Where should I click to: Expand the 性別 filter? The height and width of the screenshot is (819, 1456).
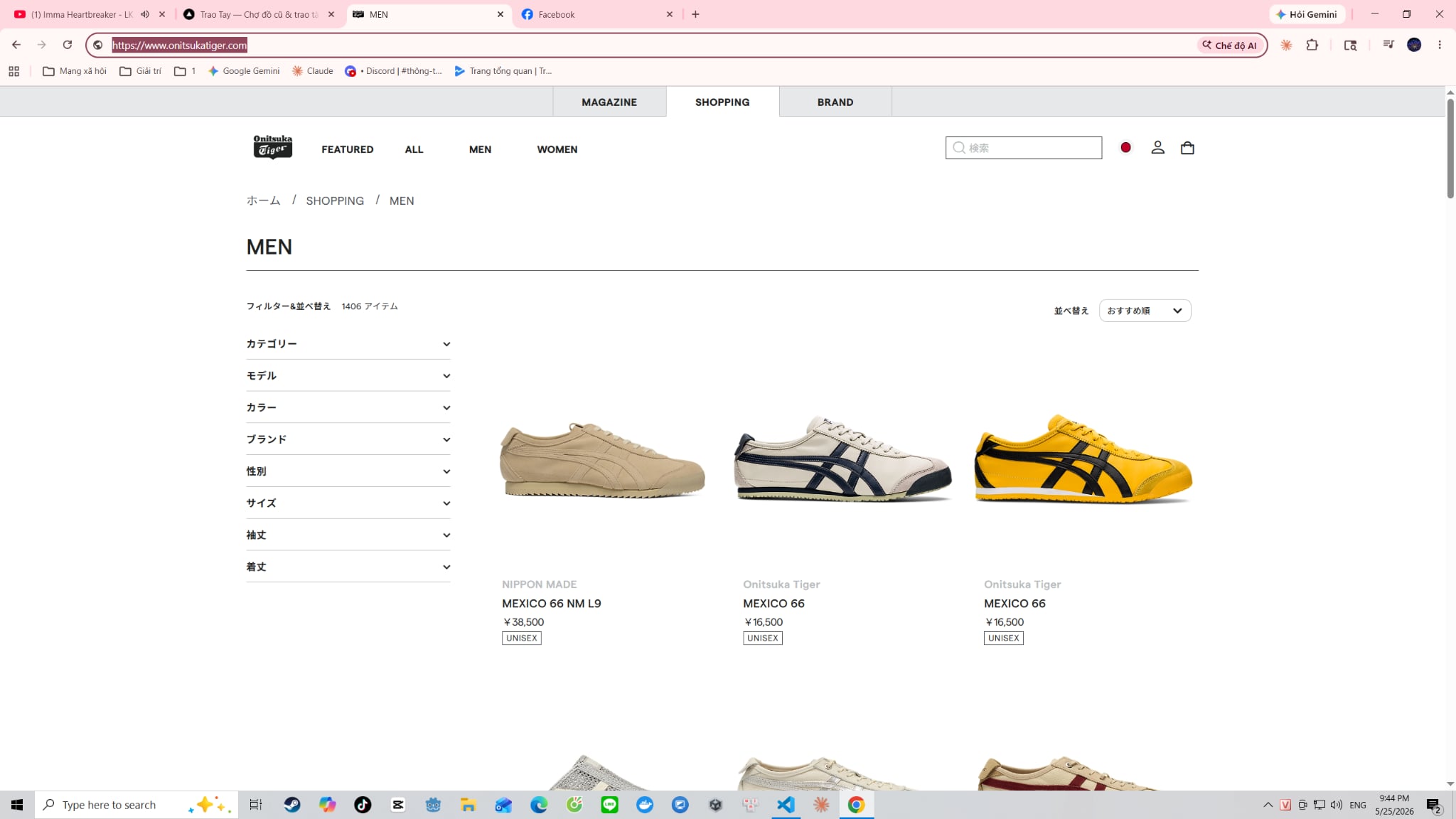(348, 471)
